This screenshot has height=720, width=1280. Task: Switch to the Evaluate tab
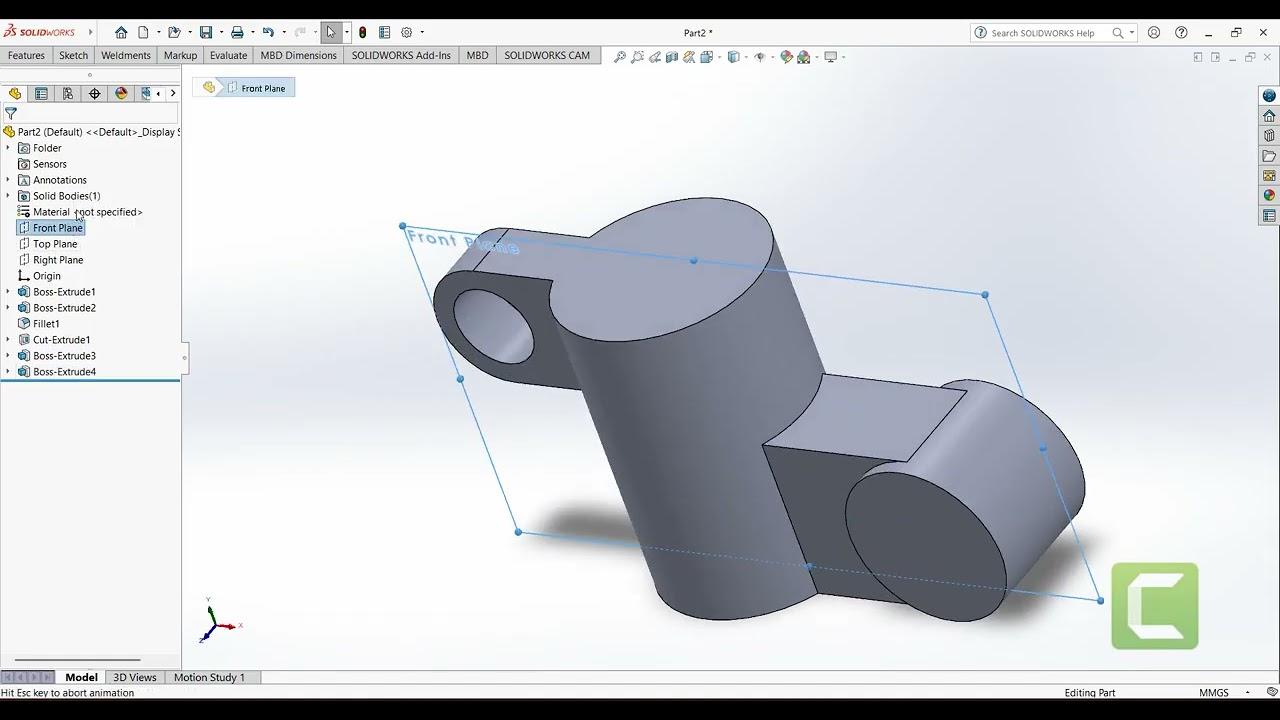click(x=228, y=55)
